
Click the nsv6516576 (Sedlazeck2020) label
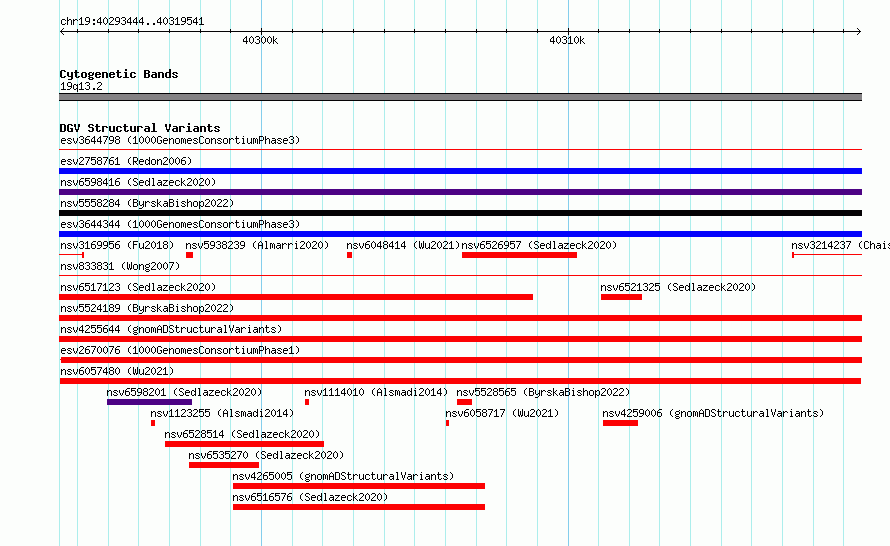click(310, 497)
